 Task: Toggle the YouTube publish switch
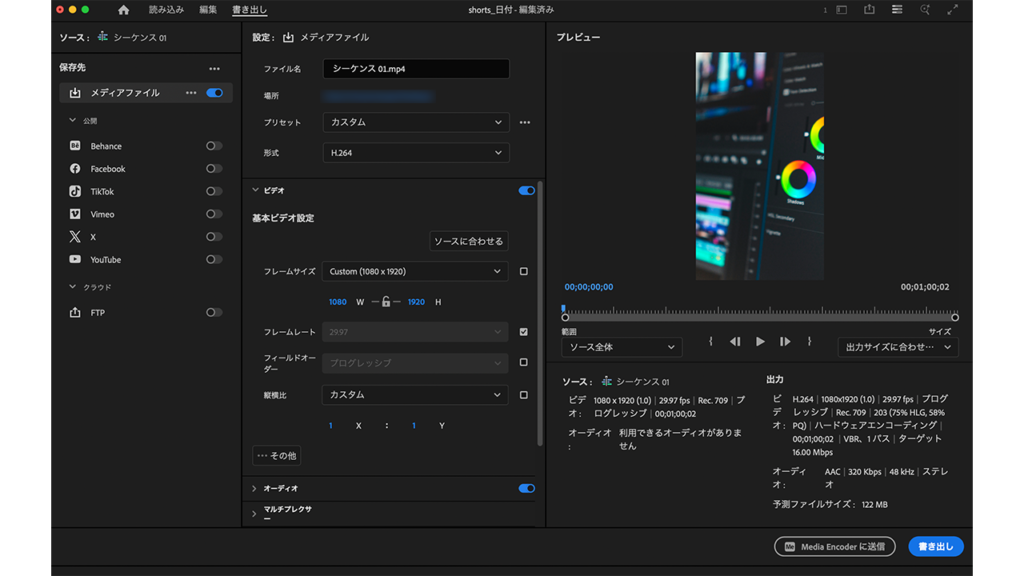pyautogui.click(x=214, y=260)
